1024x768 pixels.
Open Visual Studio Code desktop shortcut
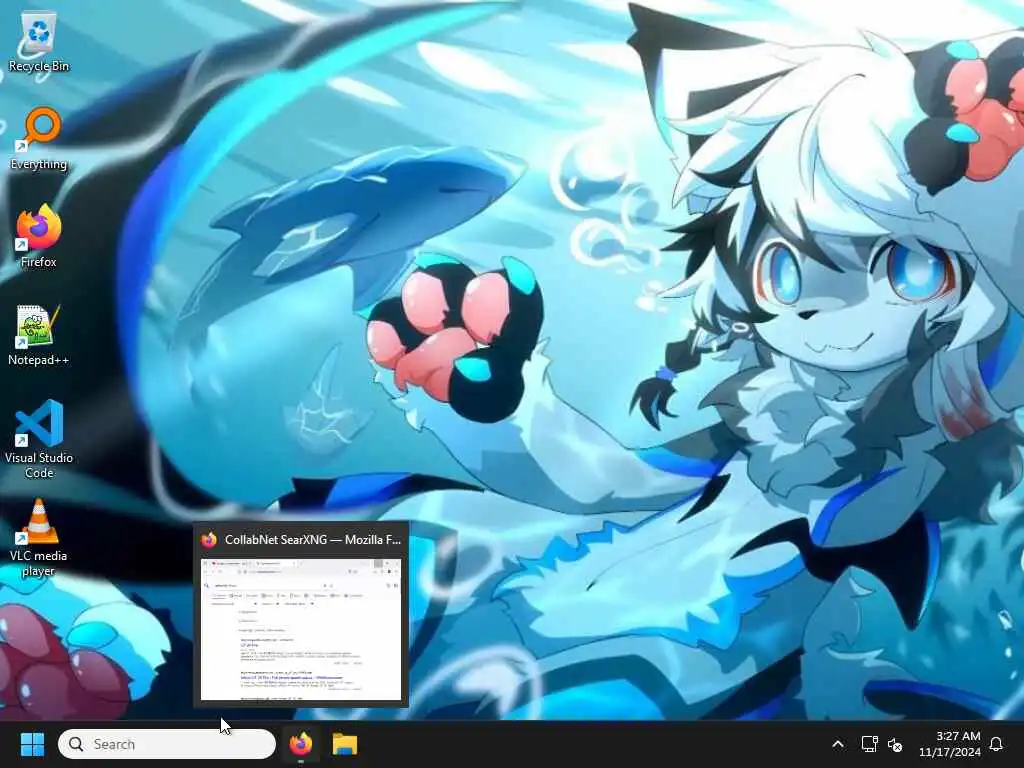pos(39,439)
